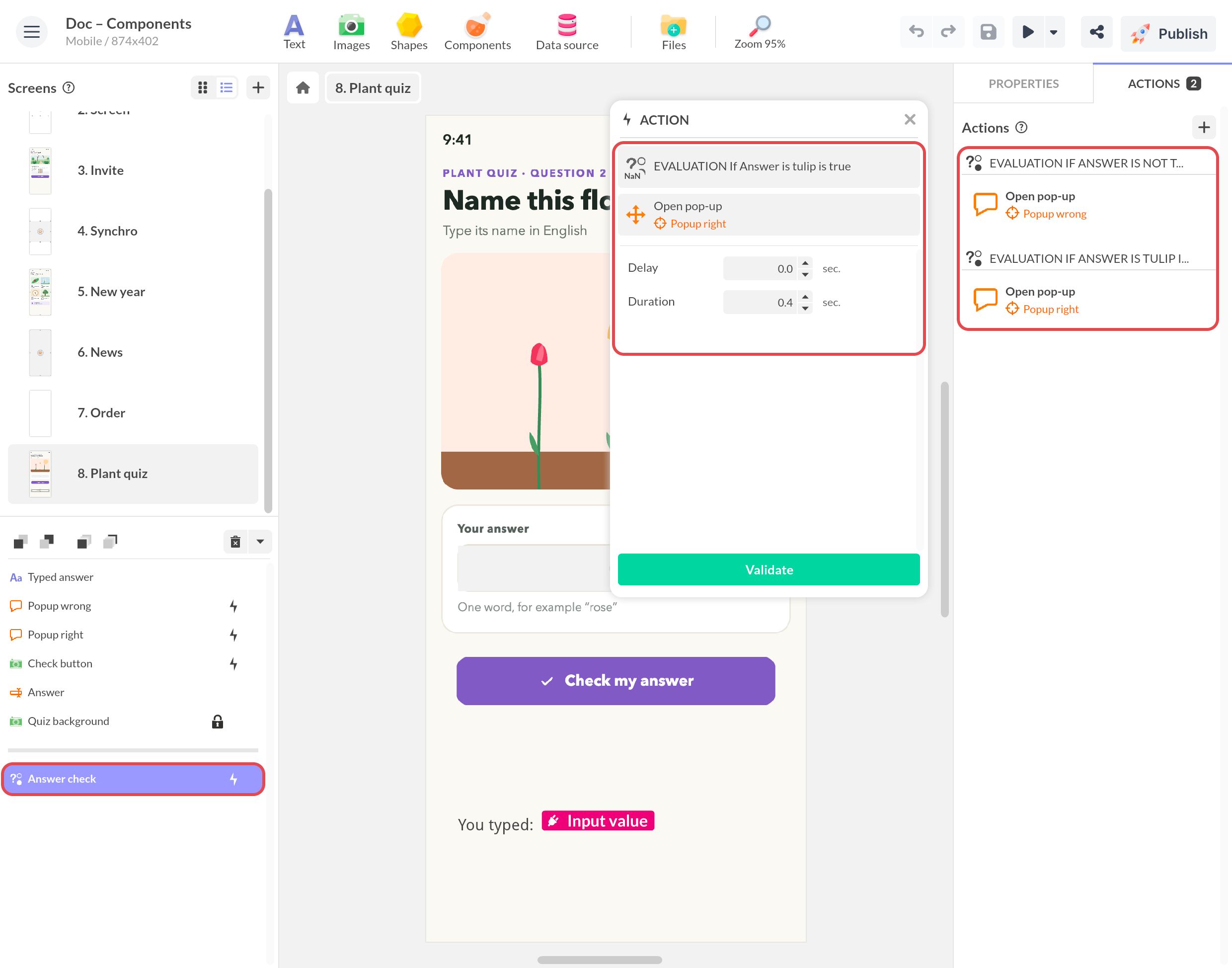This screenshot has width=1232, height=968.
Task: Unlock the Quiz background layer
Action: click(x=218, y=722)
